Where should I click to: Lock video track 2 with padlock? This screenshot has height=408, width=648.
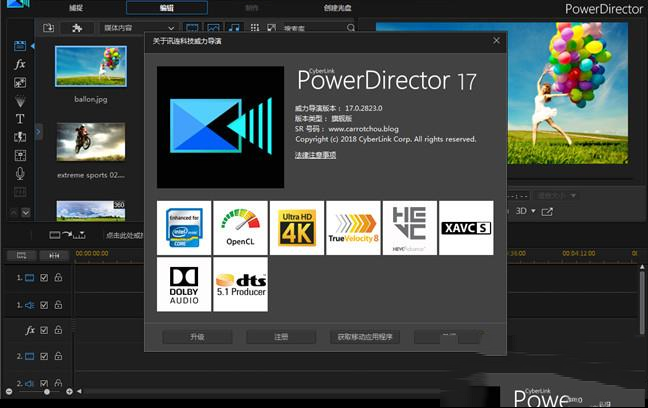point(58,356)
